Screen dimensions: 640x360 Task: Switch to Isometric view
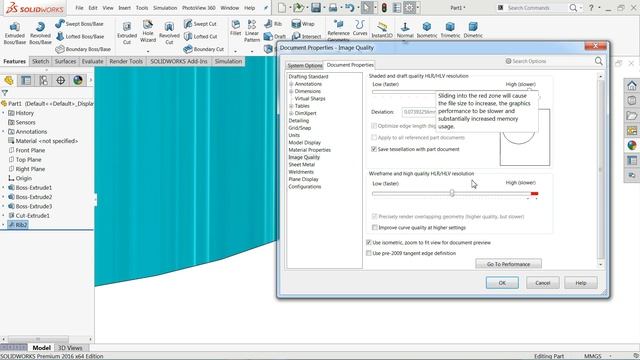tap(427, 30)
